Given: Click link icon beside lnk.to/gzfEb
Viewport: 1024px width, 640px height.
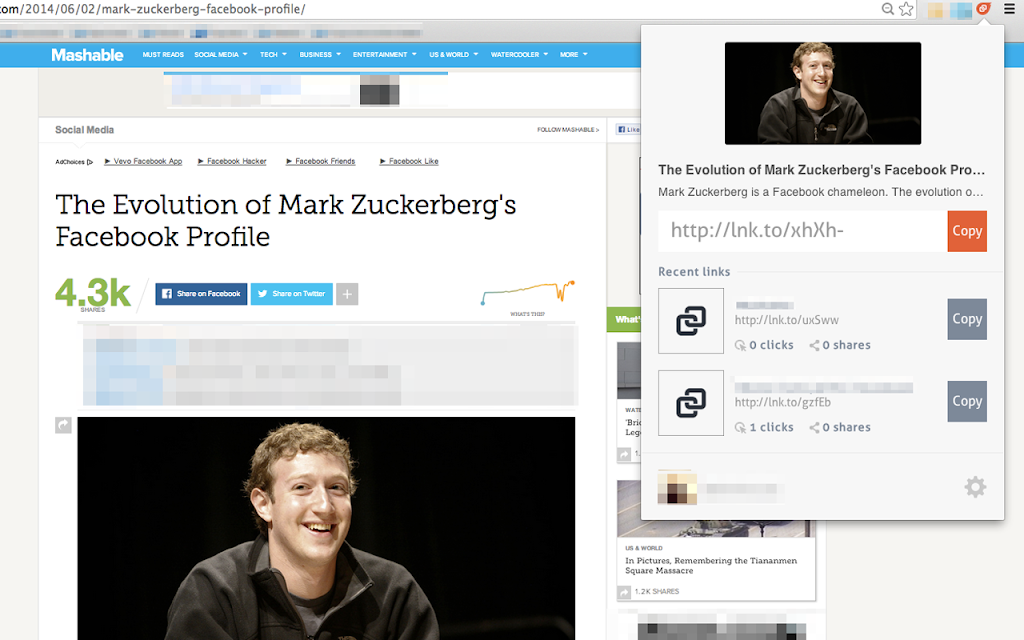Looking at the screenshot, I should tap(691, 403).
